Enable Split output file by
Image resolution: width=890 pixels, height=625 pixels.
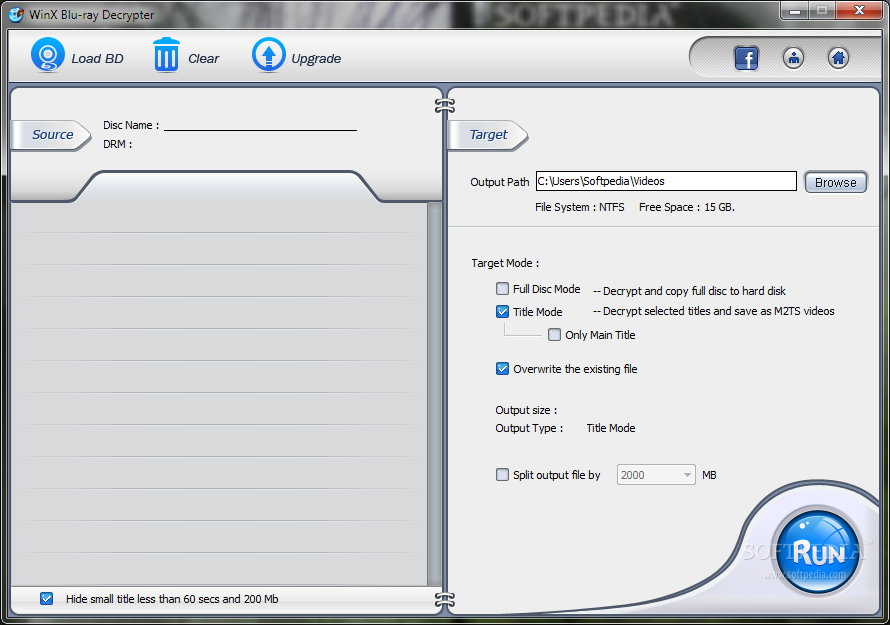pos(502,475)
